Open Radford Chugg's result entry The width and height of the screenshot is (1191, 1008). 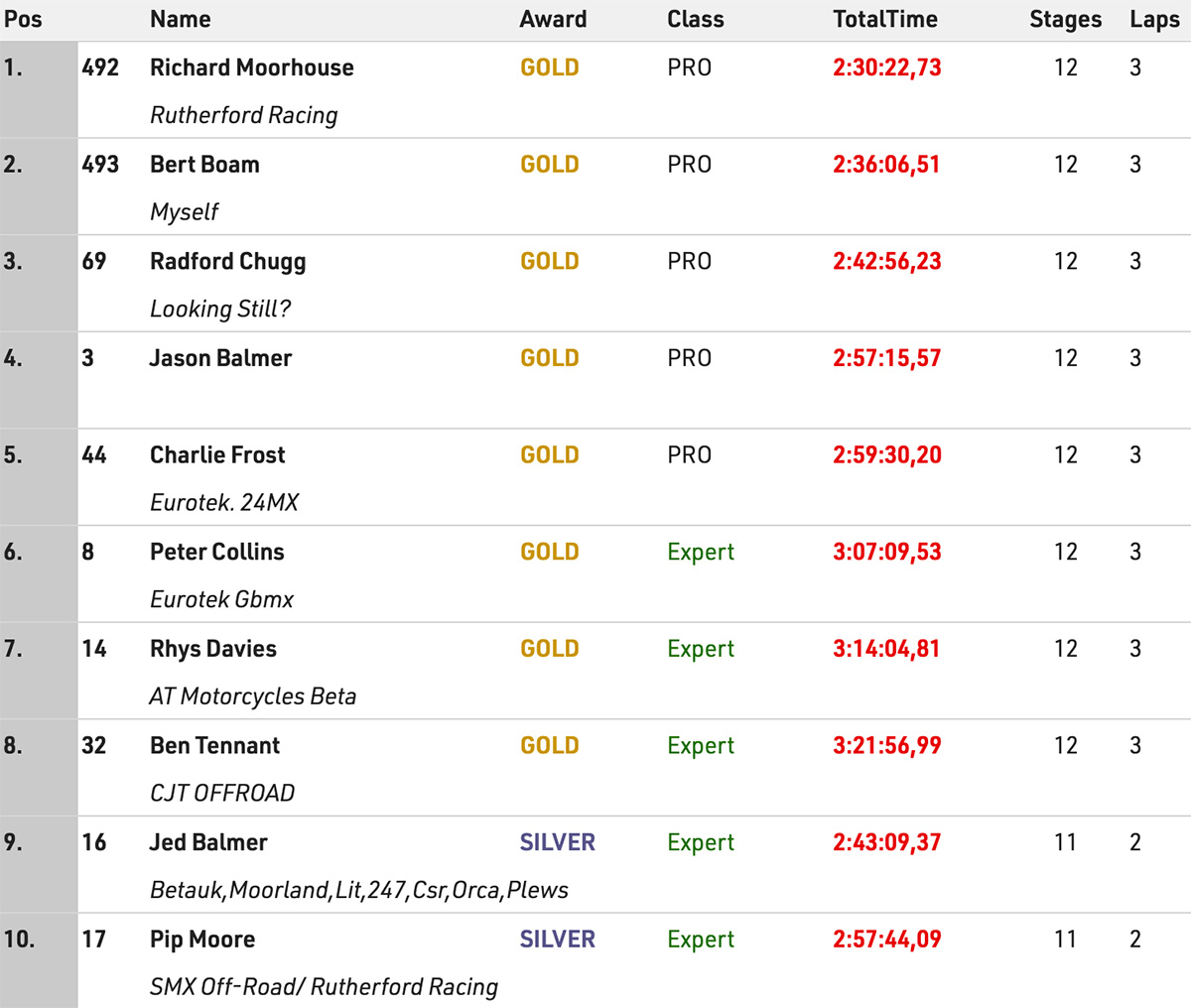[227, 261]
